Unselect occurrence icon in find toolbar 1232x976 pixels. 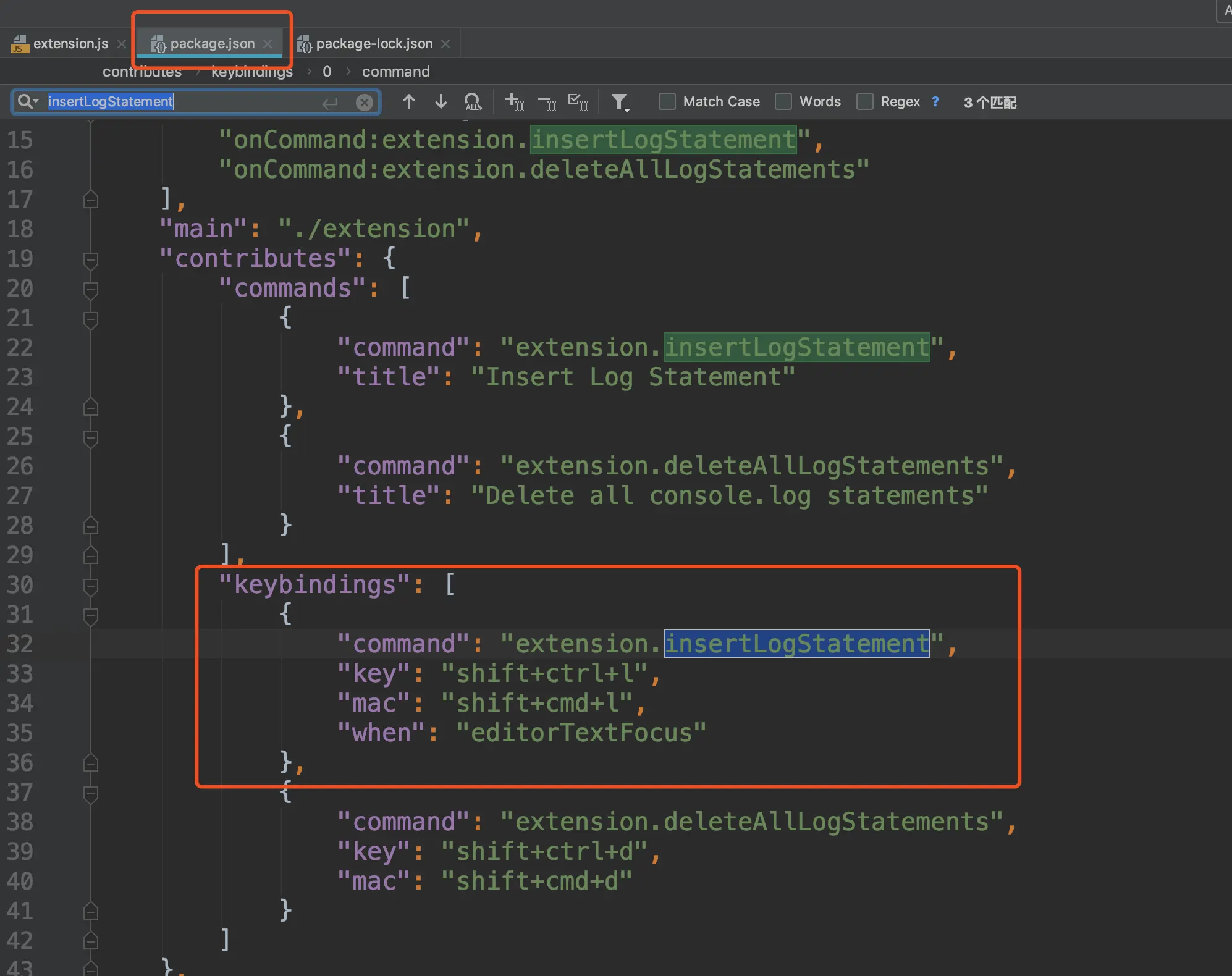coord(547,103)
